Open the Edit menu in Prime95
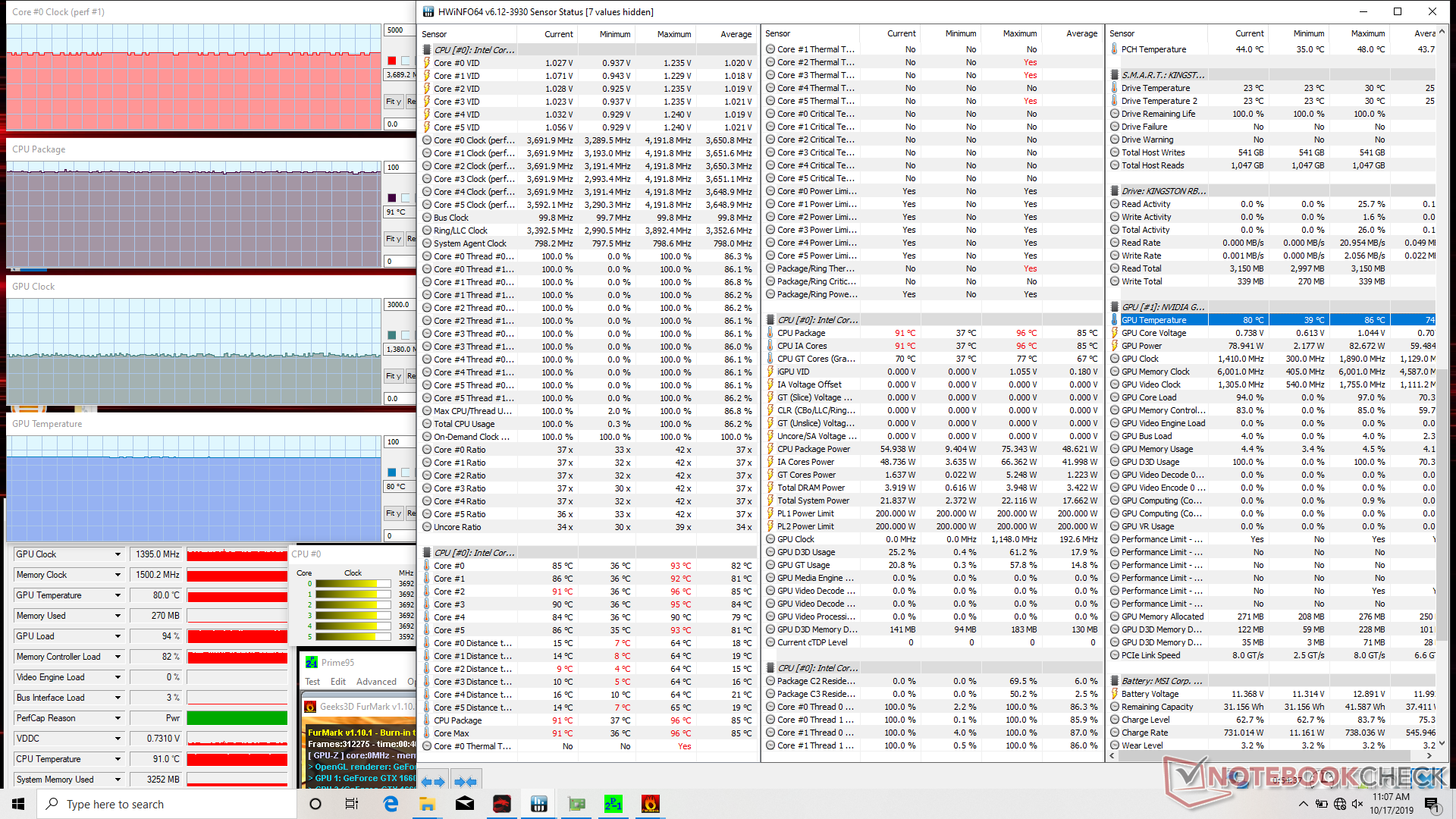The image size is (1456, 819). (x=338, y=682)
